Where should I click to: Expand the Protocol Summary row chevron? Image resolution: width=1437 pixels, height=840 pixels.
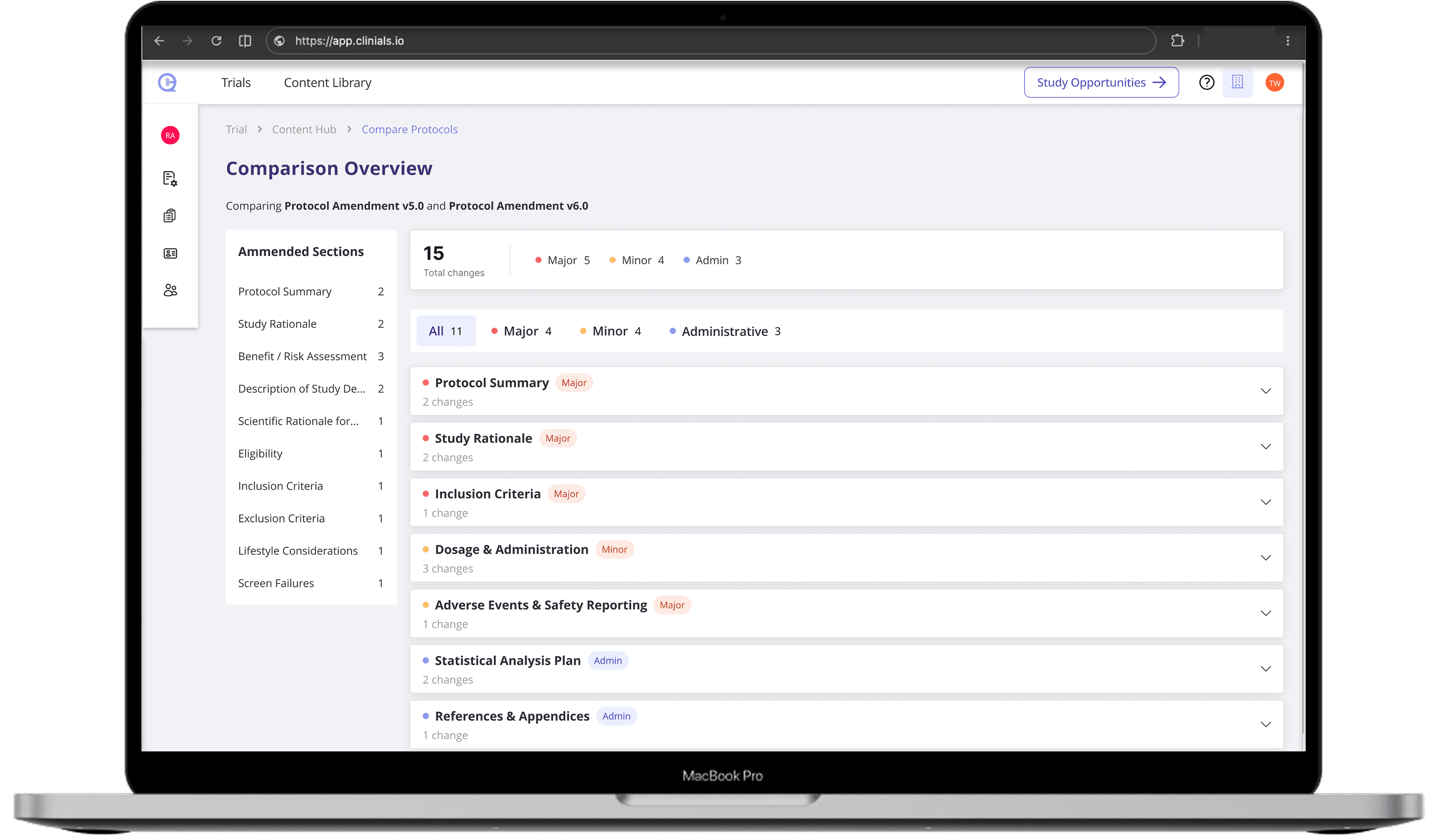[1265, 391]
